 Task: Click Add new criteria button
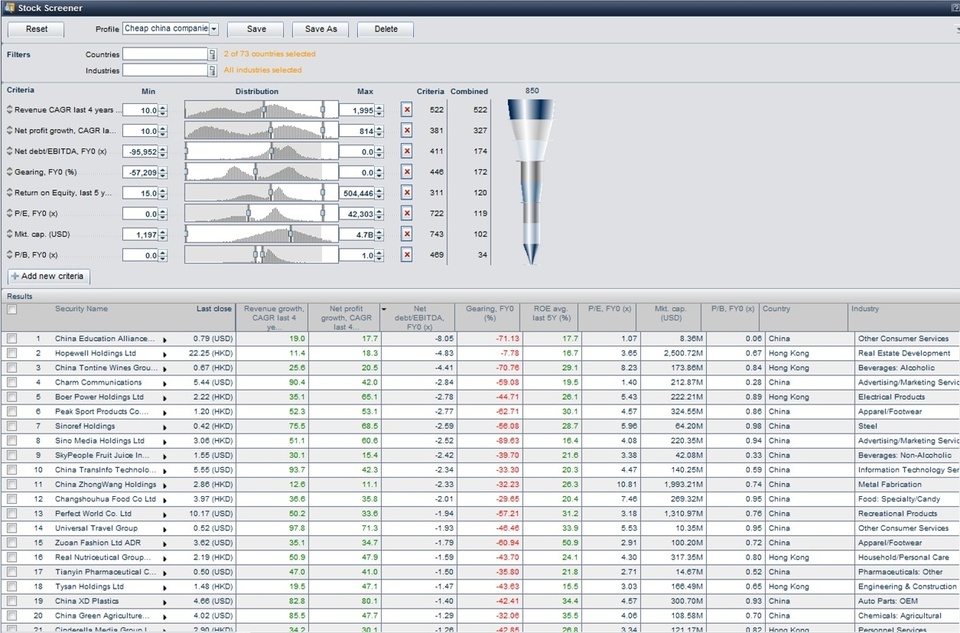click(48, 276)
